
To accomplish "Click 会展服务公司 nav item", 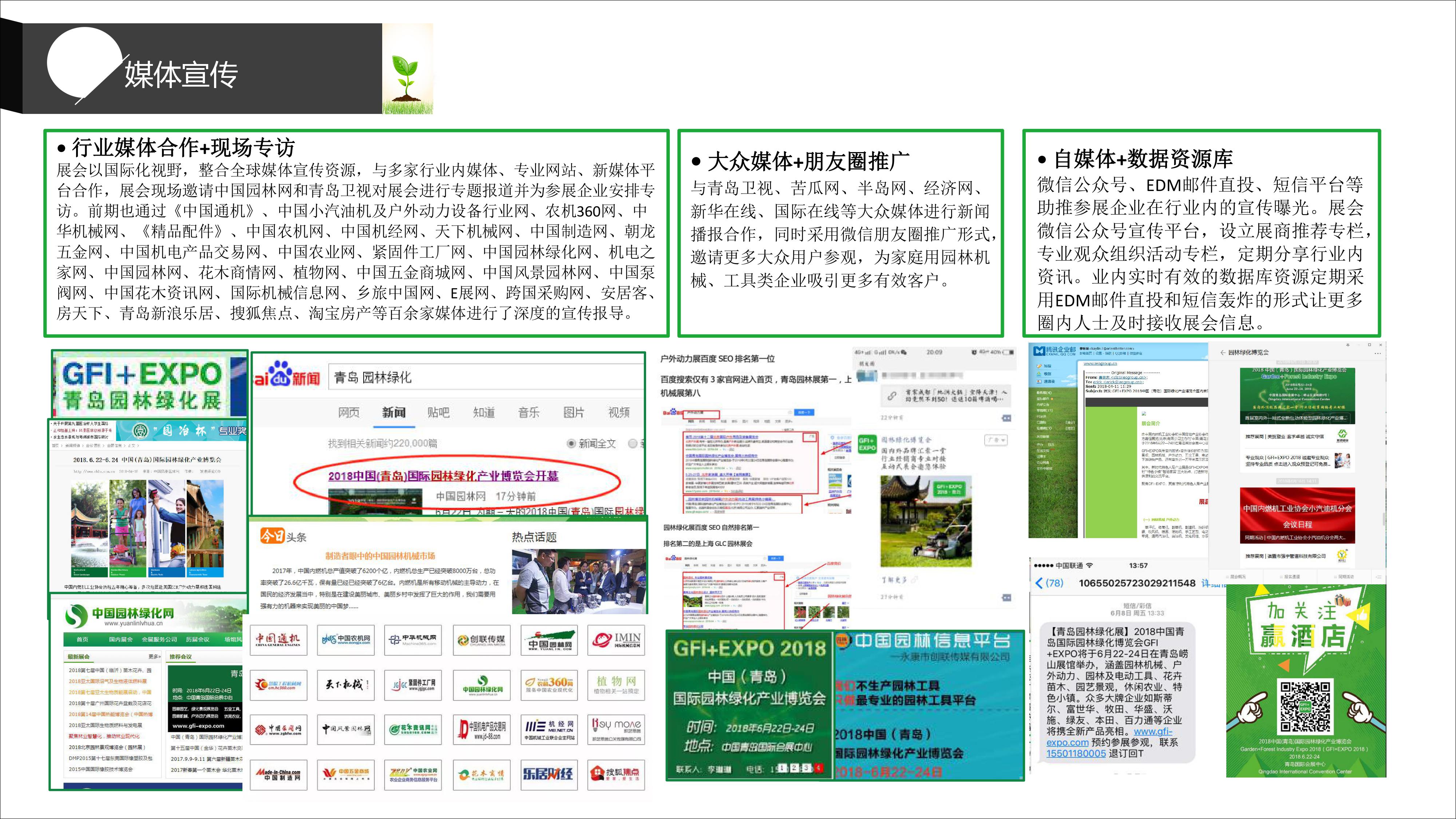I will pos(159,639).
